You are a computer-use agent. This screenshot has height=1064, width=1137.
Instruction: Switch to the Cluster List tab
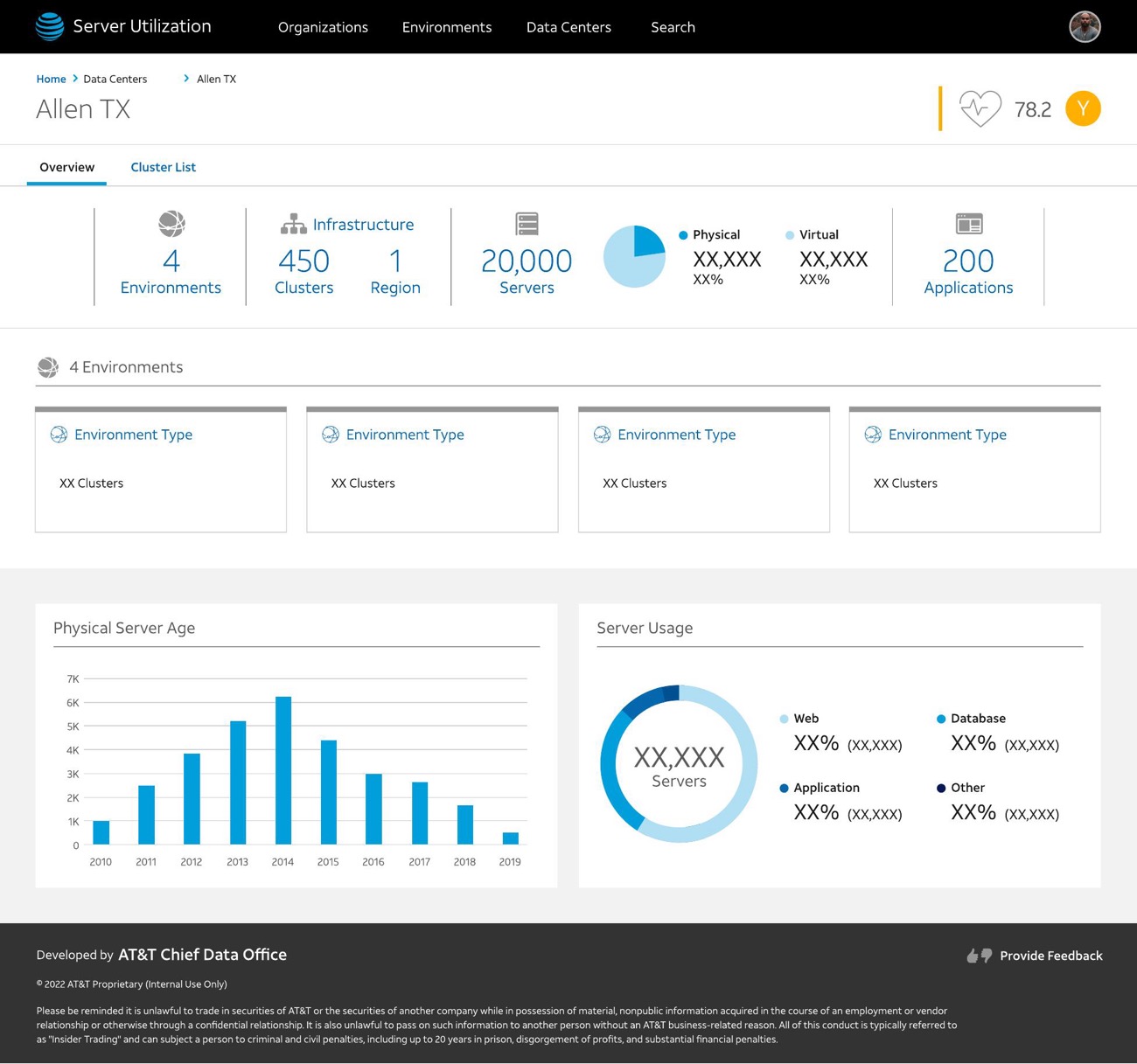(x=163, y=167)
